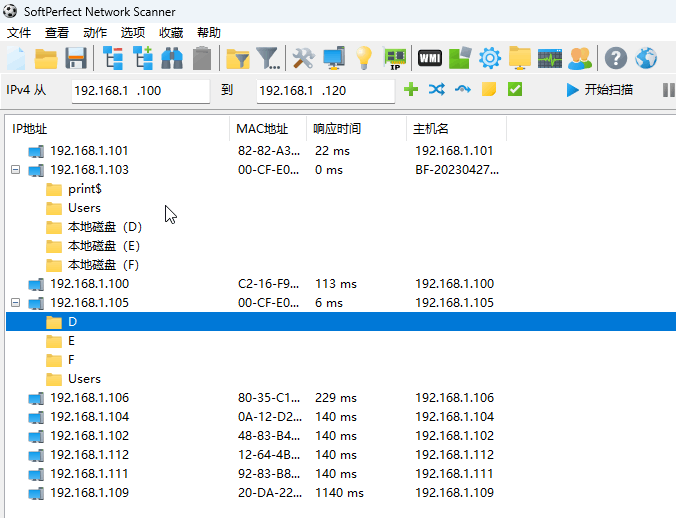Screen dimensions: 676x518
Task: Pause the scan with the pause button
Action: point(668,90)
